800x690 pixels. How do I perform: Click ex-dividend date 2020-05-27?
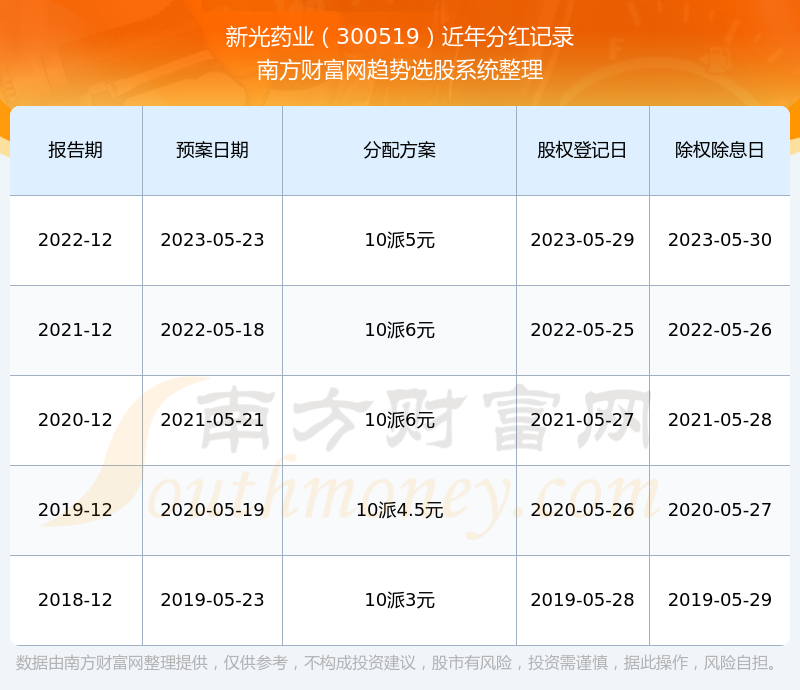(719, 509)
